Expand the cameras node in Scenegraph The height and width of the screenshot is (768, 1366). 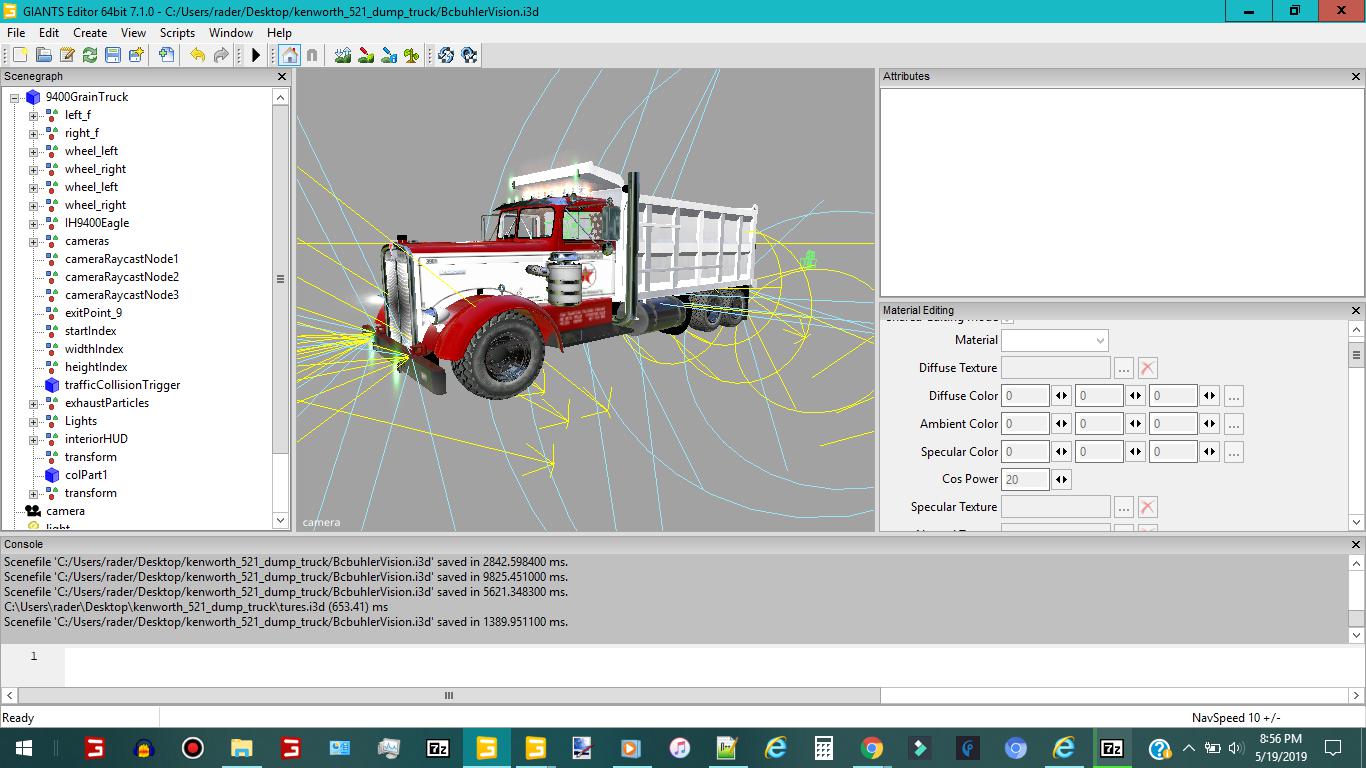pos(33,242)
